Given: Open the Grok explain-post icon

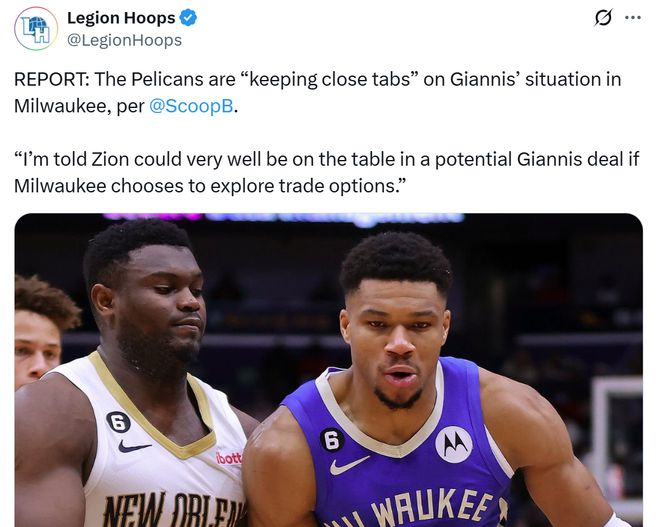Looking at the screenshot, I should (x=603, y=18).
